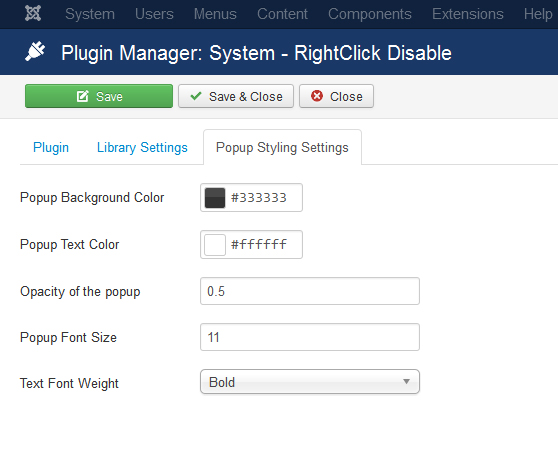Open the Users menu
The image size is (558, 464).
pyautogui.click(x=154, y=14)
